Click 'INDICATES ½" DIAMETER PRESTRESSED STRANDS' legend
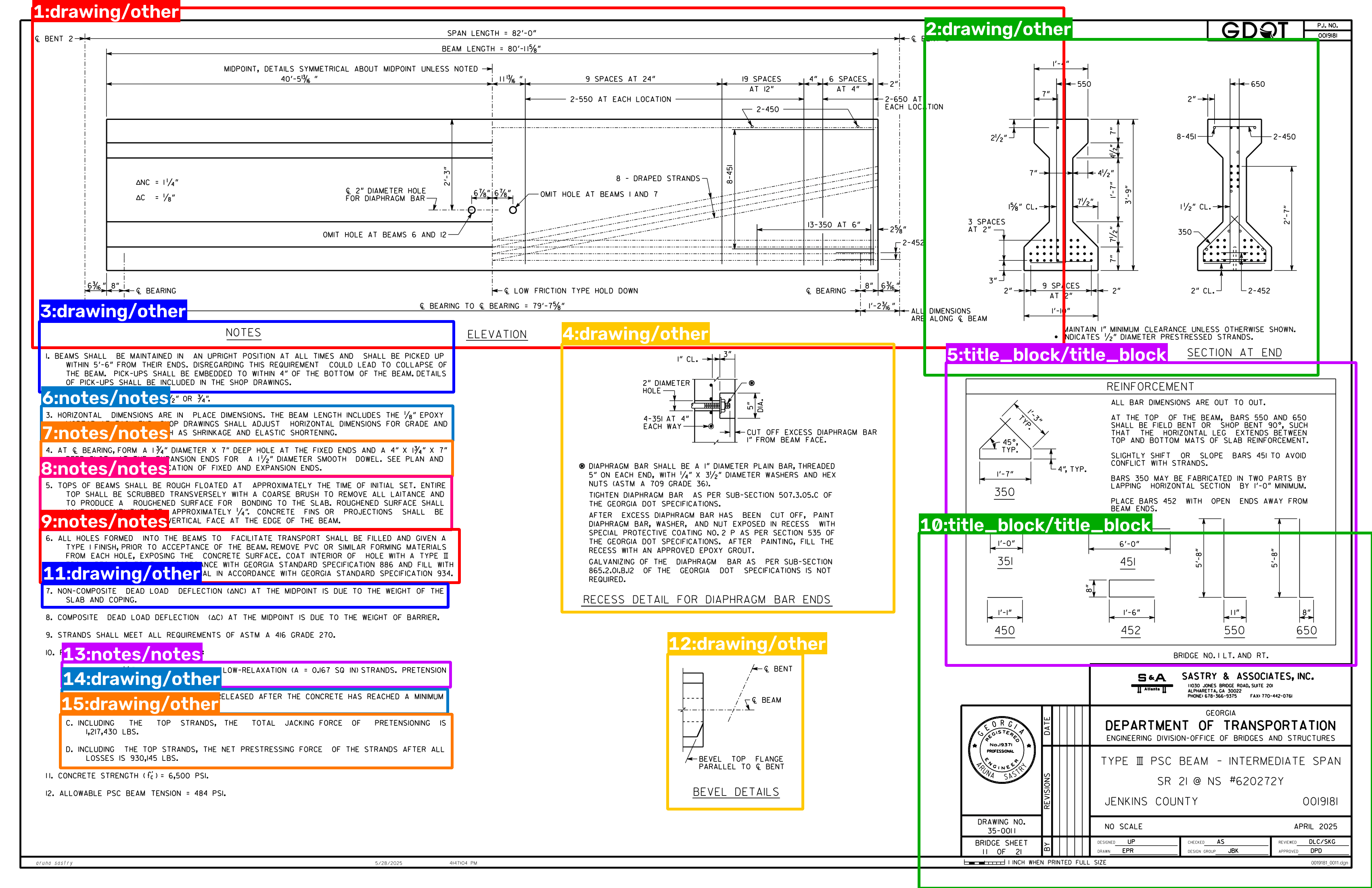1372x888 pixels. click(1158, 337)
